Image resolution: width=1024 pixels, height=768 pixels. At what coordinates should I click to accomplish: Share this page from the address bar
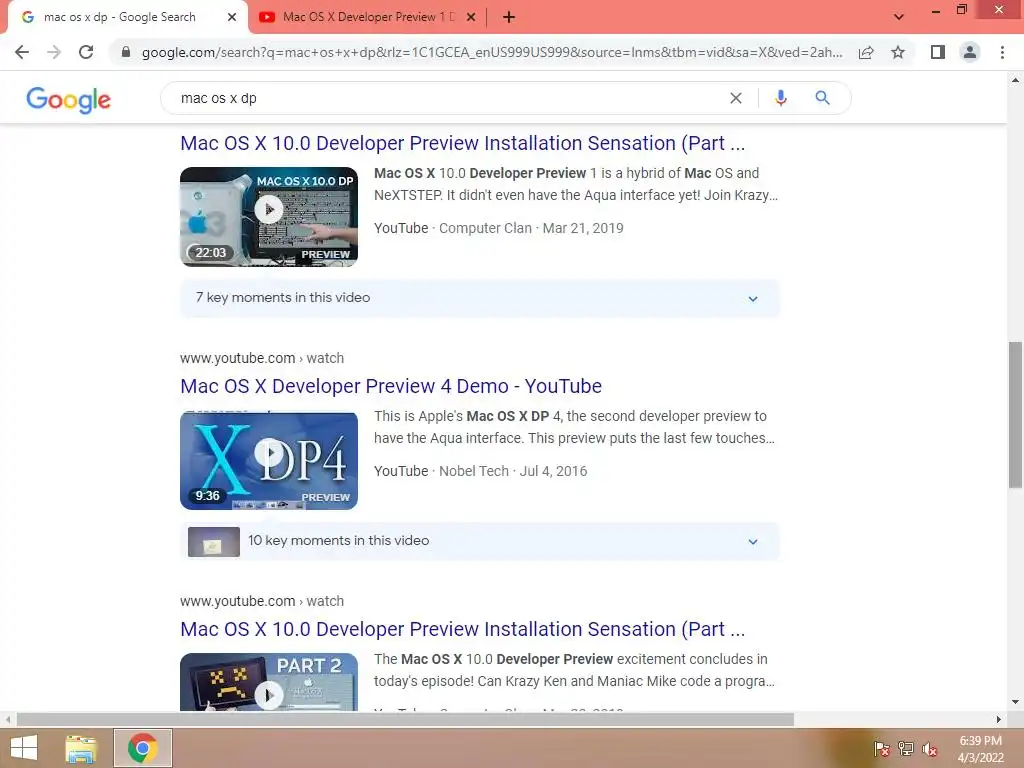pos(866,52)
